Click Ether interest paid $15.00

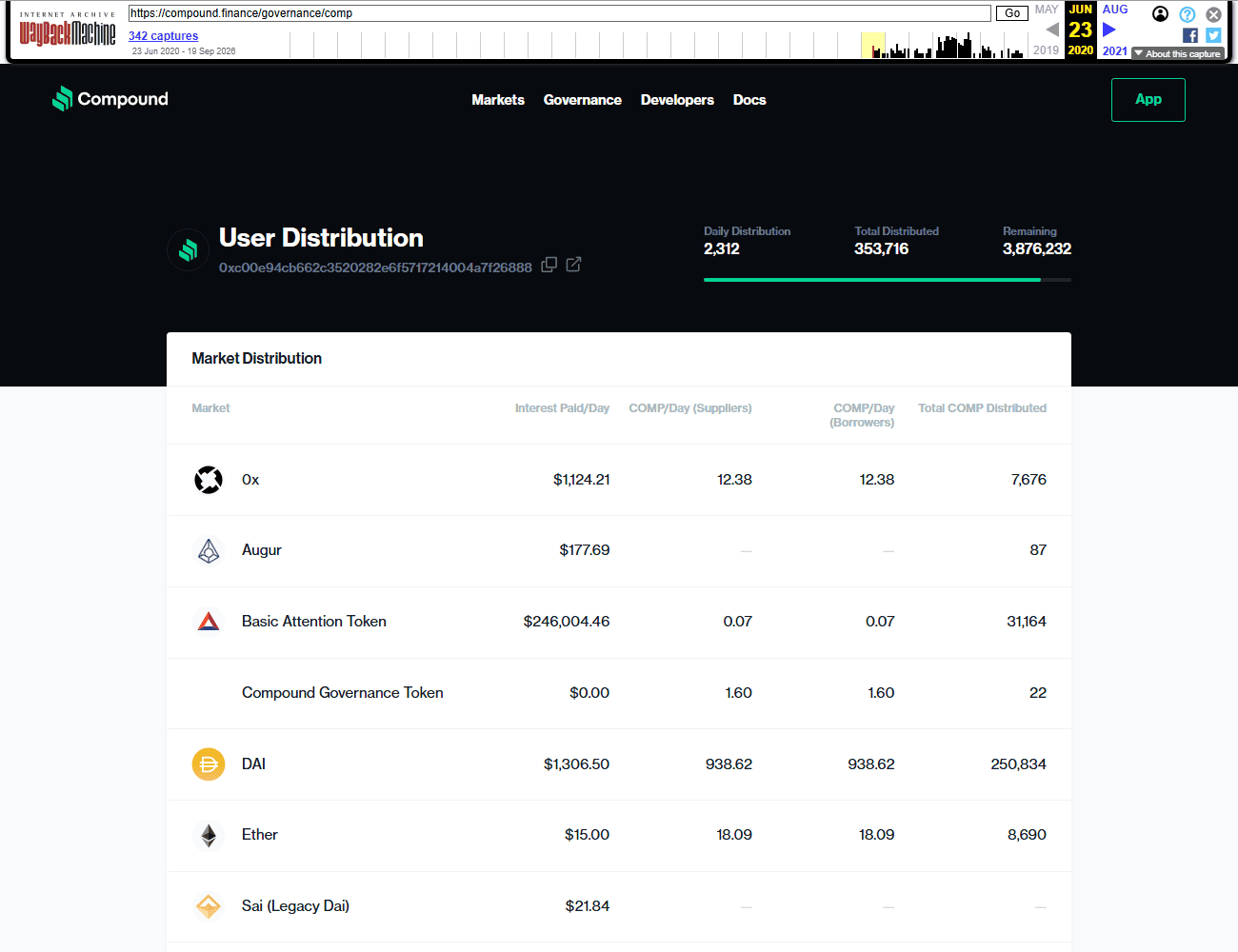[587, 835]
